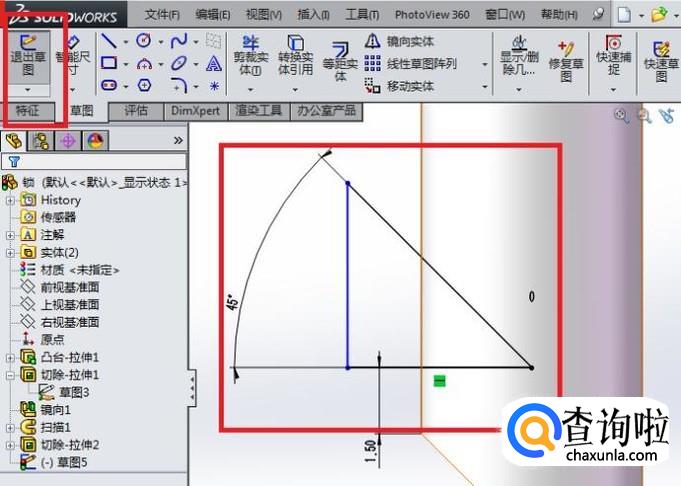Screen dimensions: 681x486
Task: Click Rapid Sketch (快速草图) tool
Action: coord(661,61)
